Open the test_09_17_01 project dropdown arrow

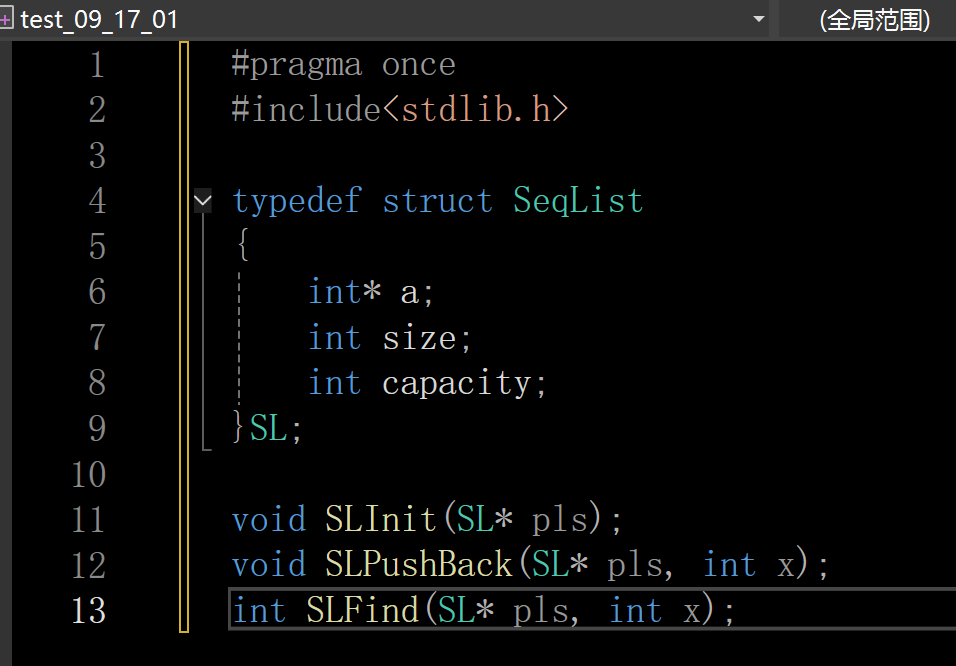tap(759, 19)
